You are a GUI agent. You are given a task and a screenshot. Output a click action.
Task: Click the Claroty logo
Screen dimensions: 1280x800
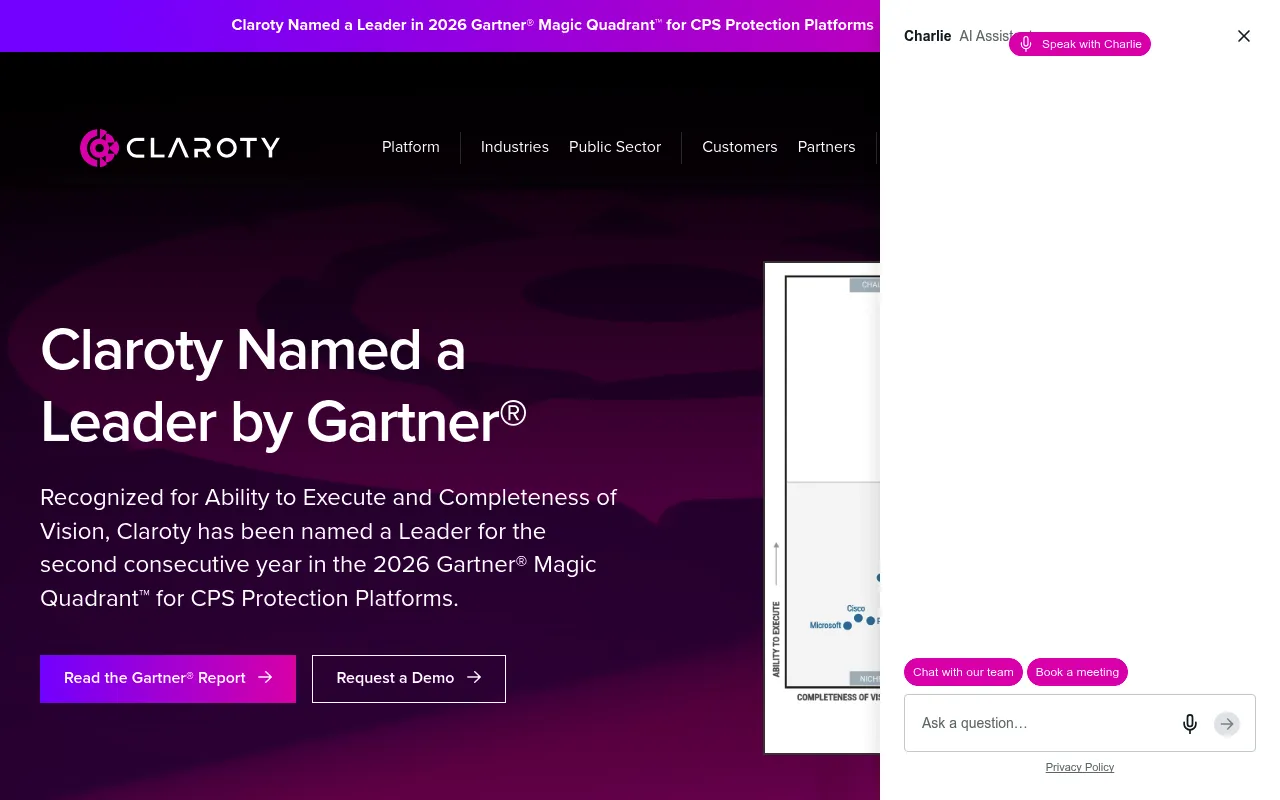[x=180, y=148]
